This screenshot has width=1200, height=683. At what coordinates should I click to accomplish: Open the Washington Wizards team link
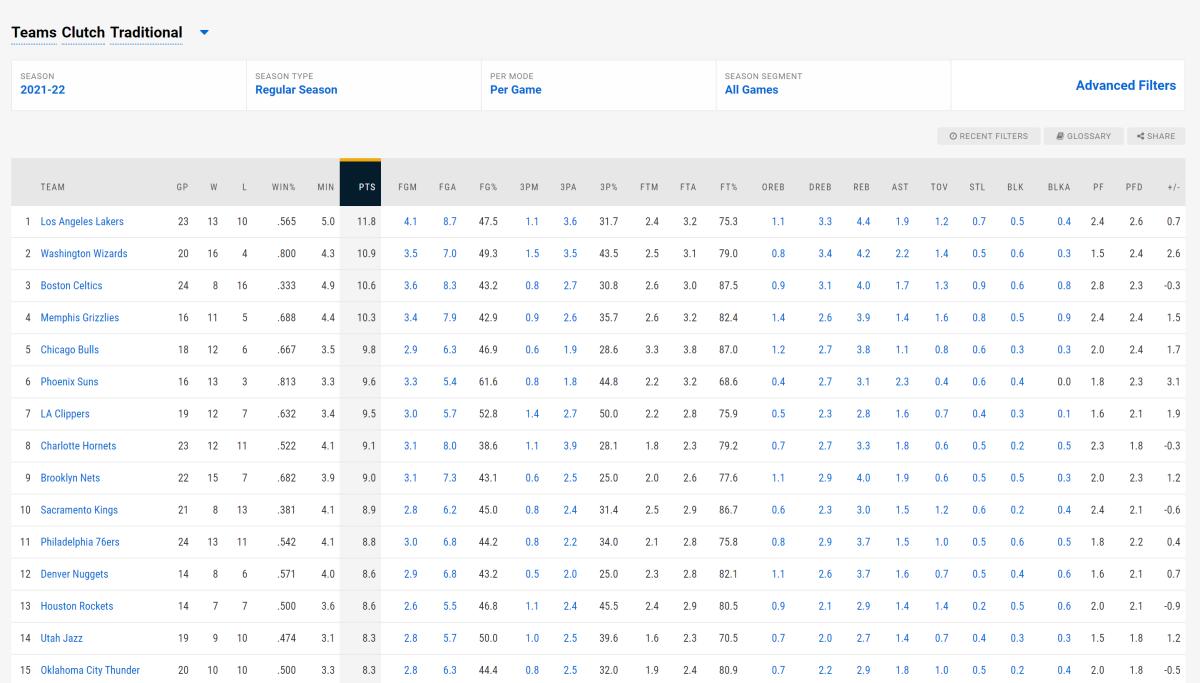(x=84, y=254)
